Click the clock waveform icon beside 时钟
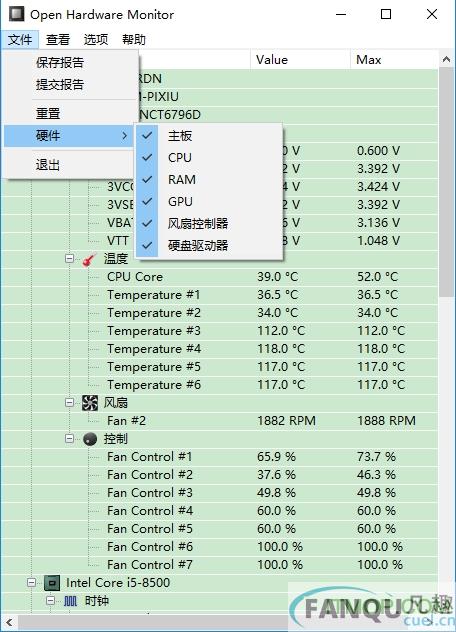 click(70, 601)
